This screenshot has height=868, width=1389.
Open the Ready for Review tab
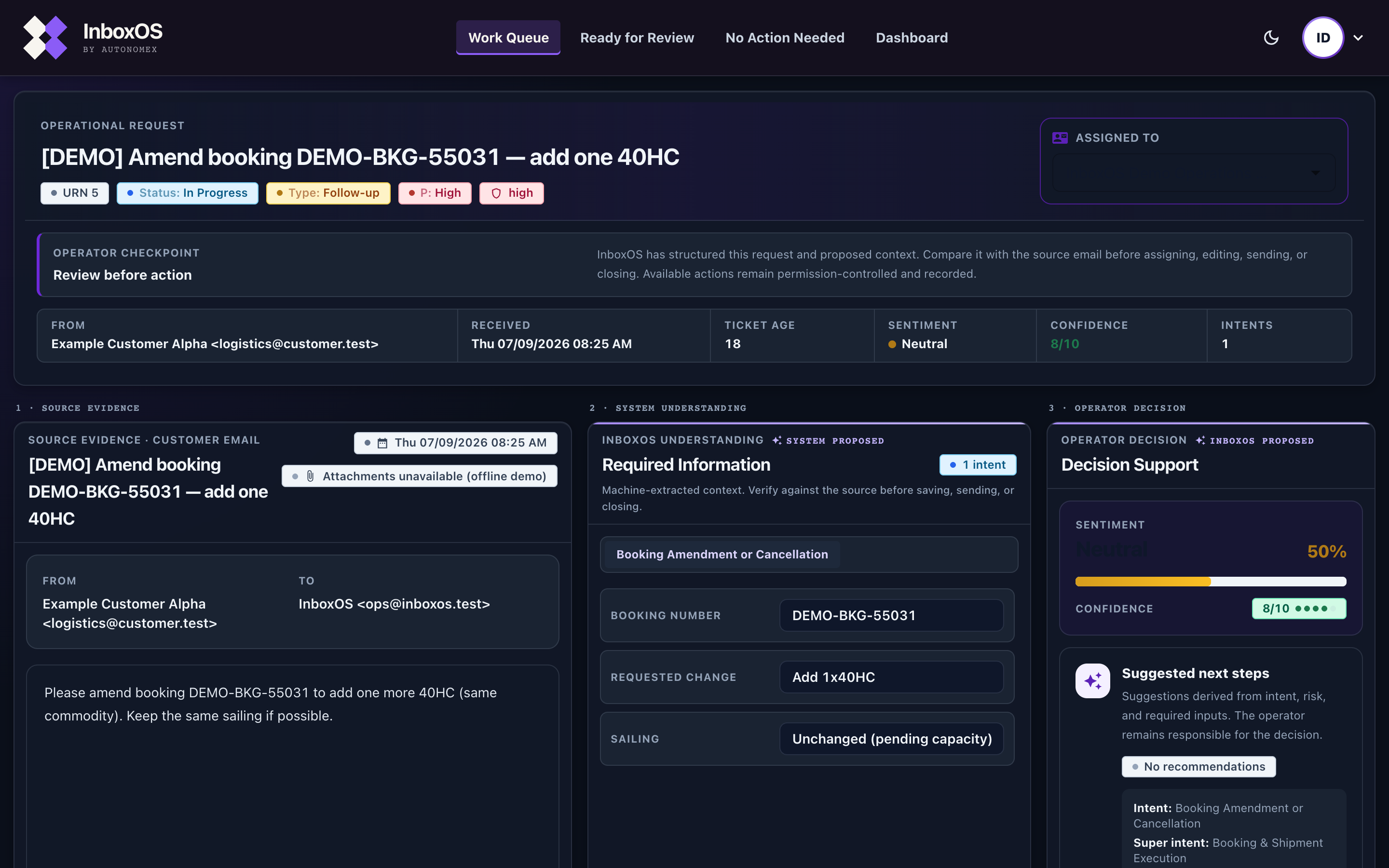[637, 38]
